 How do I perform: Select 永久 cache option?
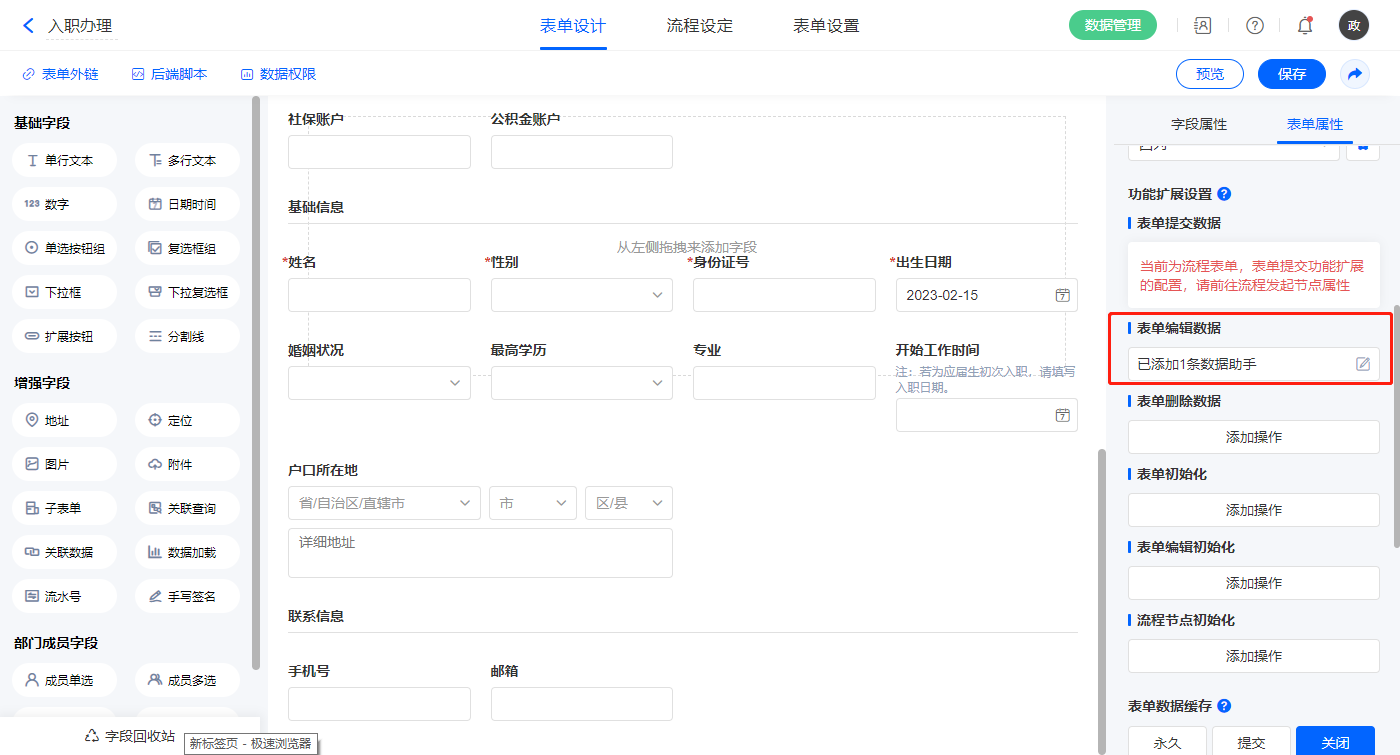coord(1167,742)
